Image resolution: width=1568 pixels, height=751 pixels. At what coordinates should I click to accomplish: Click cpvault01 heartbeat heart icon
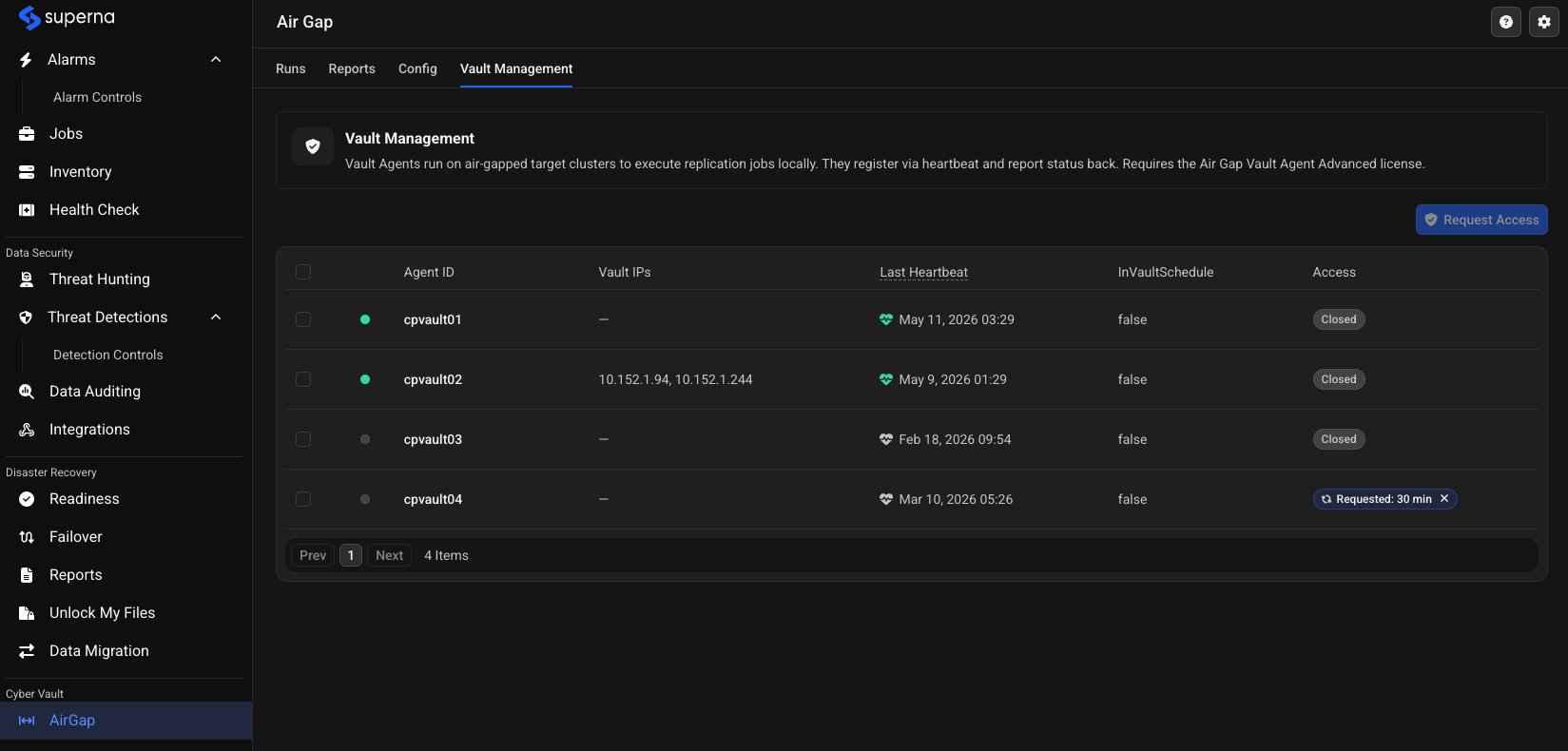(x=886, y=319)
